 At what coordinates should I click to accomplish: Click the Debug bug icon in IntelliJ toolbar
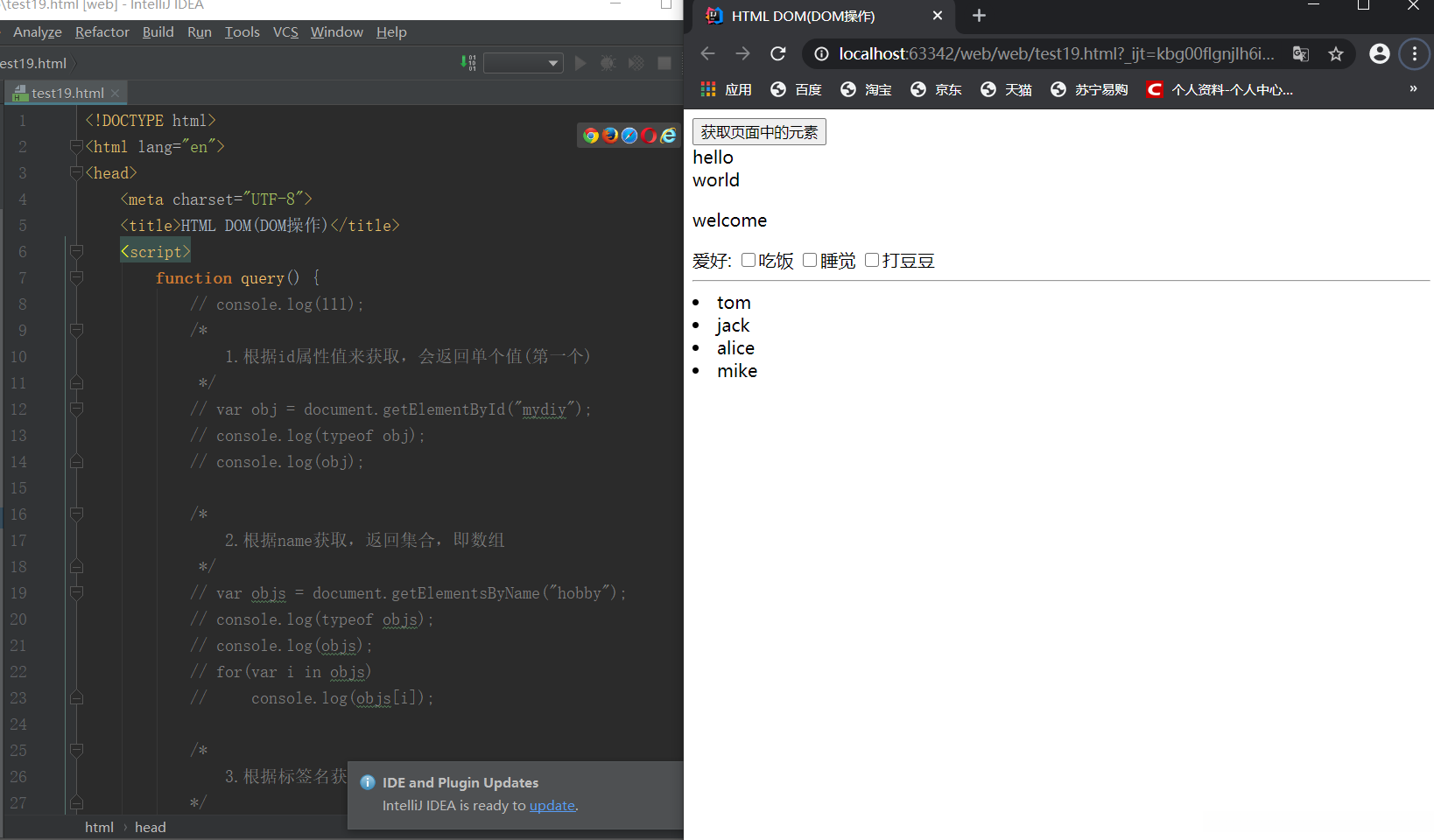(608, 63)
